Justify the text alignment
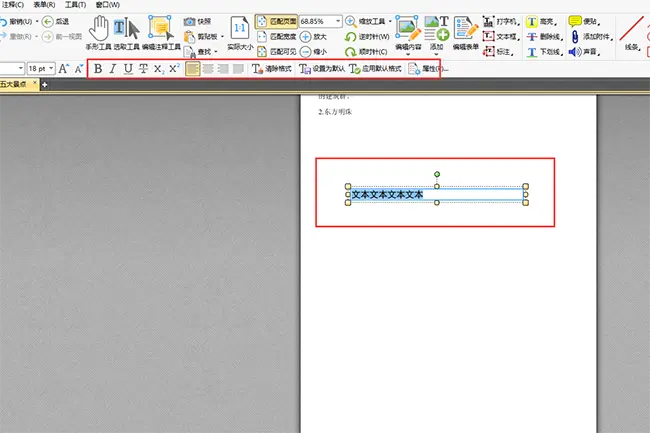Image resolution: width=650 pixels, height=433 pixels. pyautogui.click(x=238, y=69)
